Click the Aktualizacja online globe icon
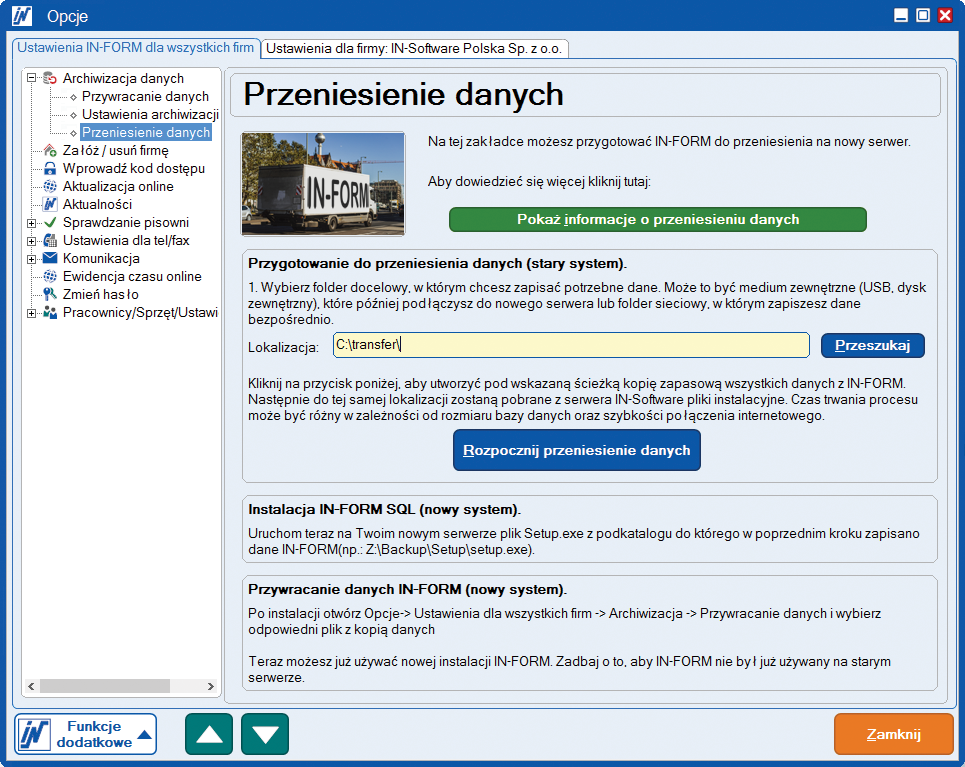The width and height of the screenshot is (965, 767). click(50, 186)
